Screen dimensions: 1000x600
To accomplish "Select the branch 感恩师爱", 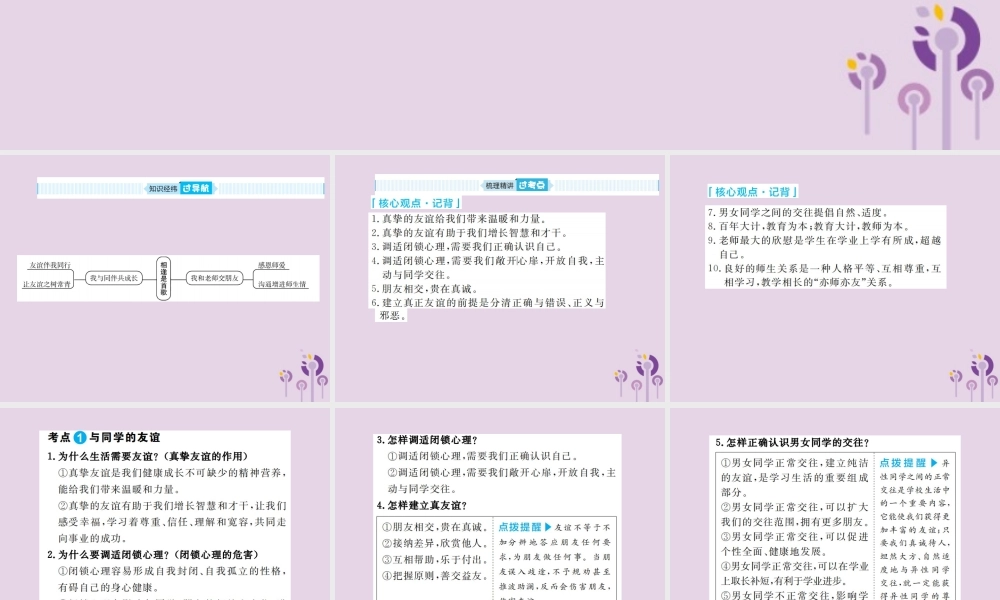I will point(271,265).
